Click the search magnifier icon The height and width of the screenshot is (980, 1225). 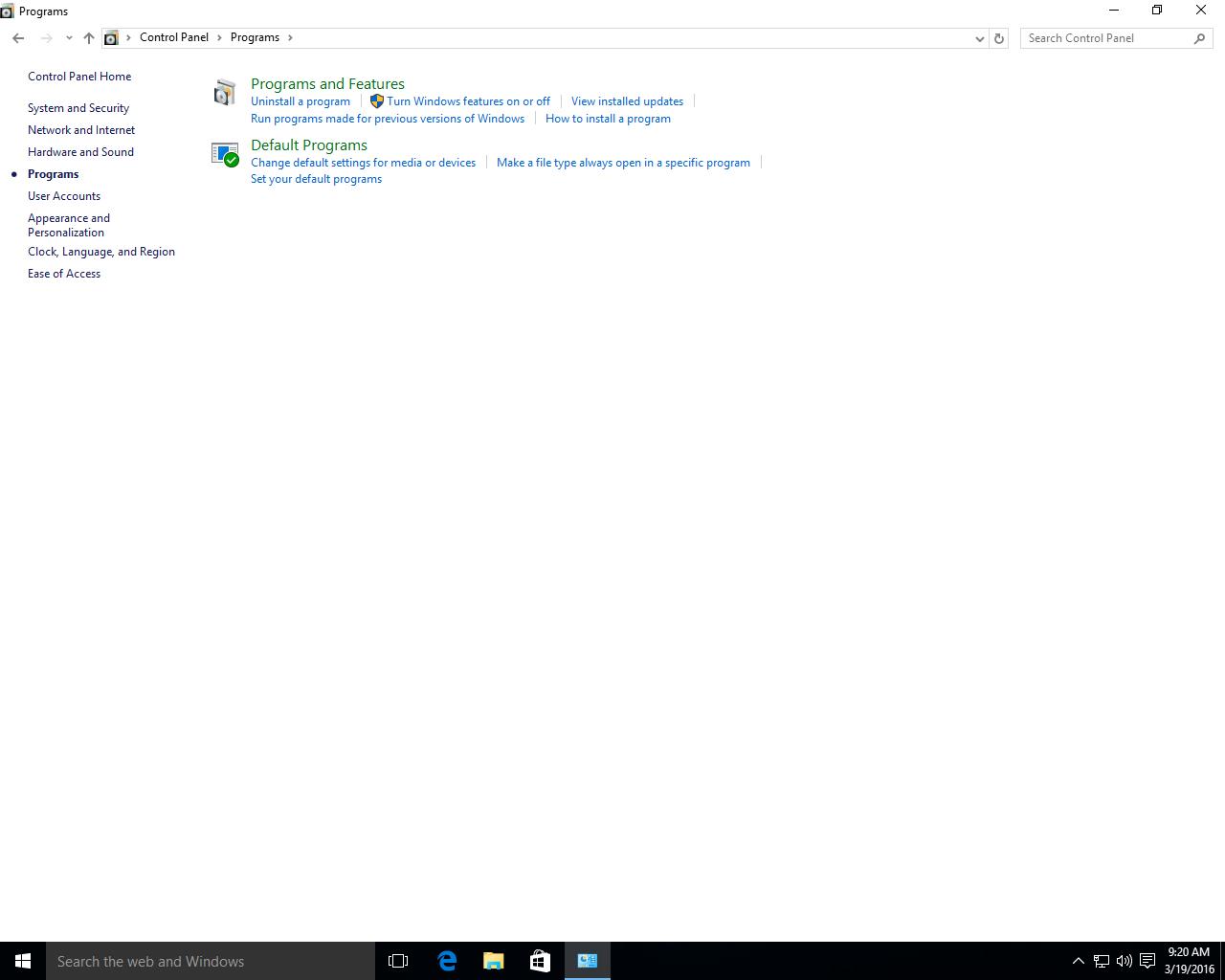click(1199, 38)
